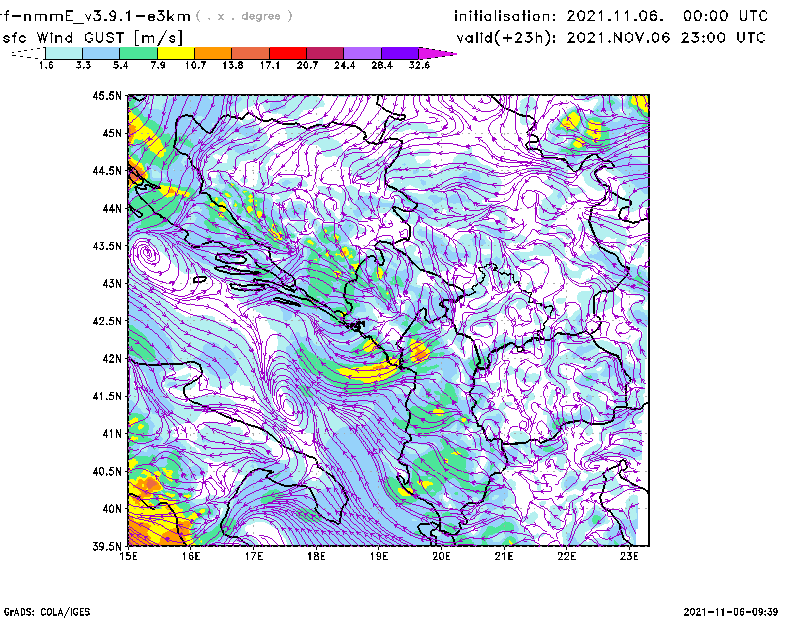Click the 15E longitude axis label
The image size is (800, 618).
click(128, 556)
